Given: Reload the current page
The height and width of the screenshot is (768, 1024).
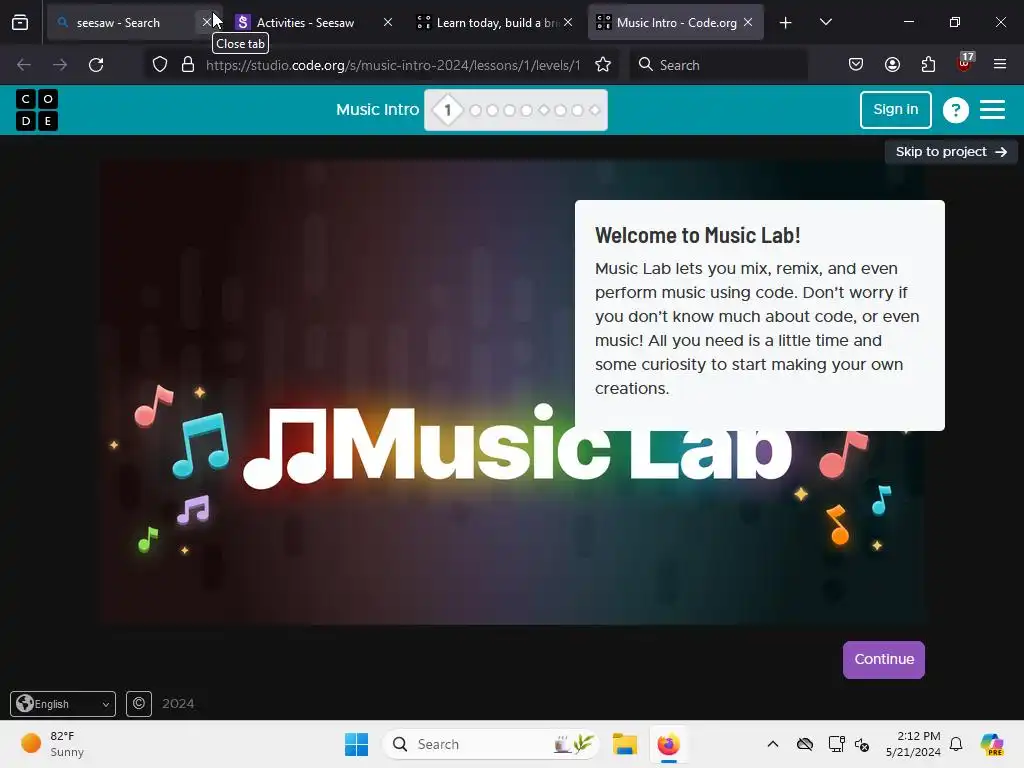Looking at the screenshot, I should 96,65.
